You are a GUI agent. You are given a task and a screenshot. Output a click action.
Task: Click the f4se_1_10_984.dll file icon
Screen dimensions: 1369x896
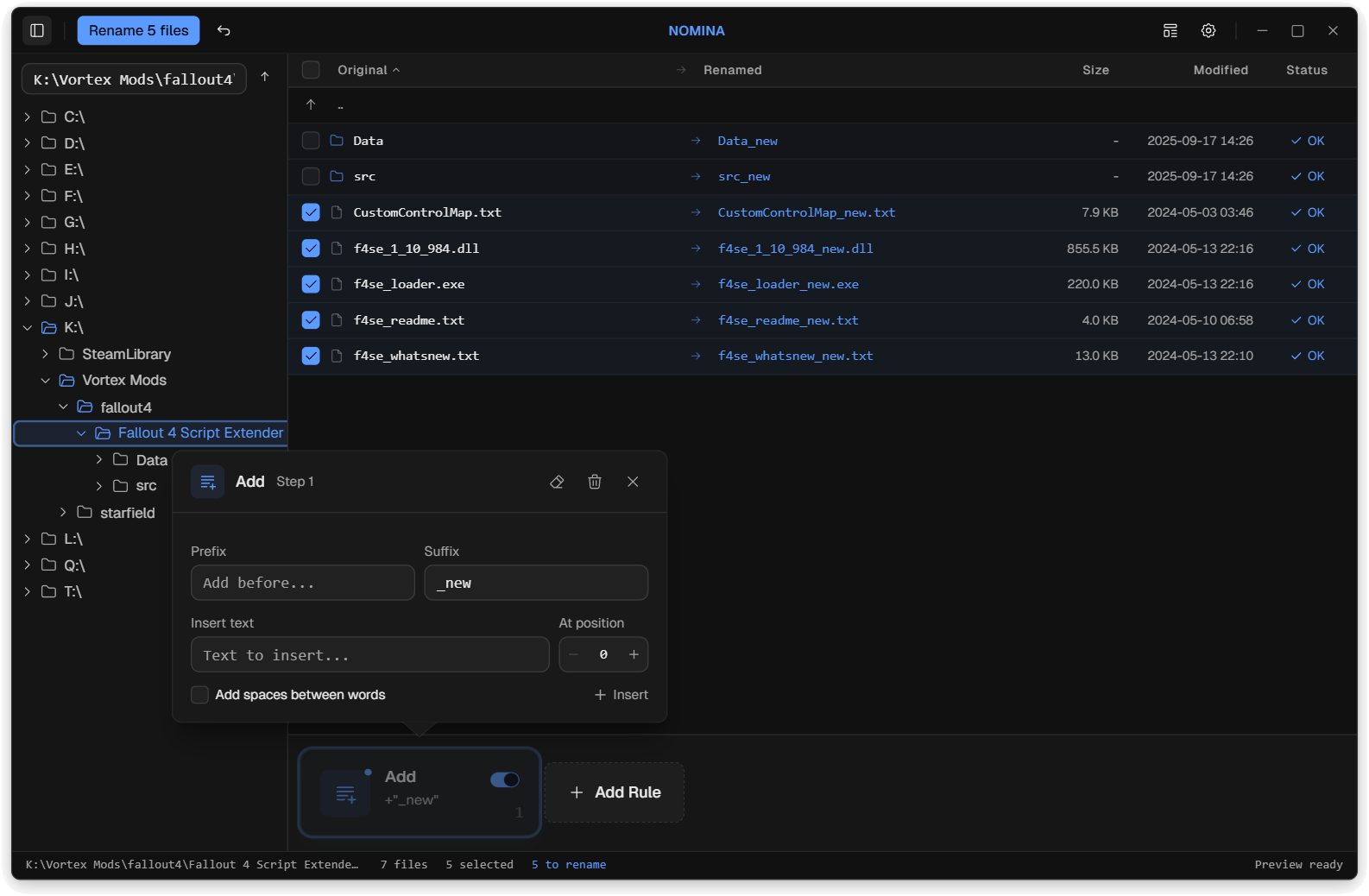tap(337, 249)
